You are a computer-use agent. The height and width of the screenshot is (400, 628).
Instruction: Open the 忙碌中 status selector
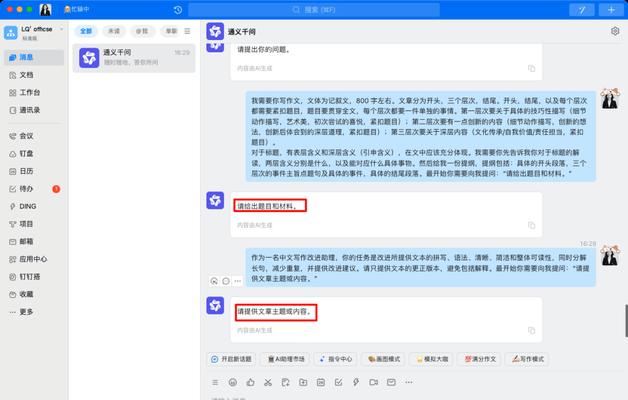(76, 9)
